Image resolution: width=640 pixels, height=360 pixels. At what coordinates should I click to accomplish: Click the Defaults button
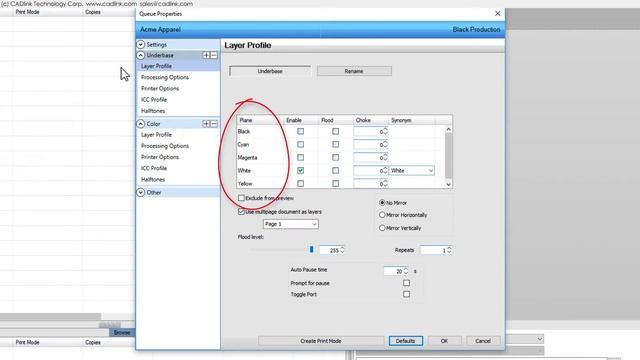(405, 341)
